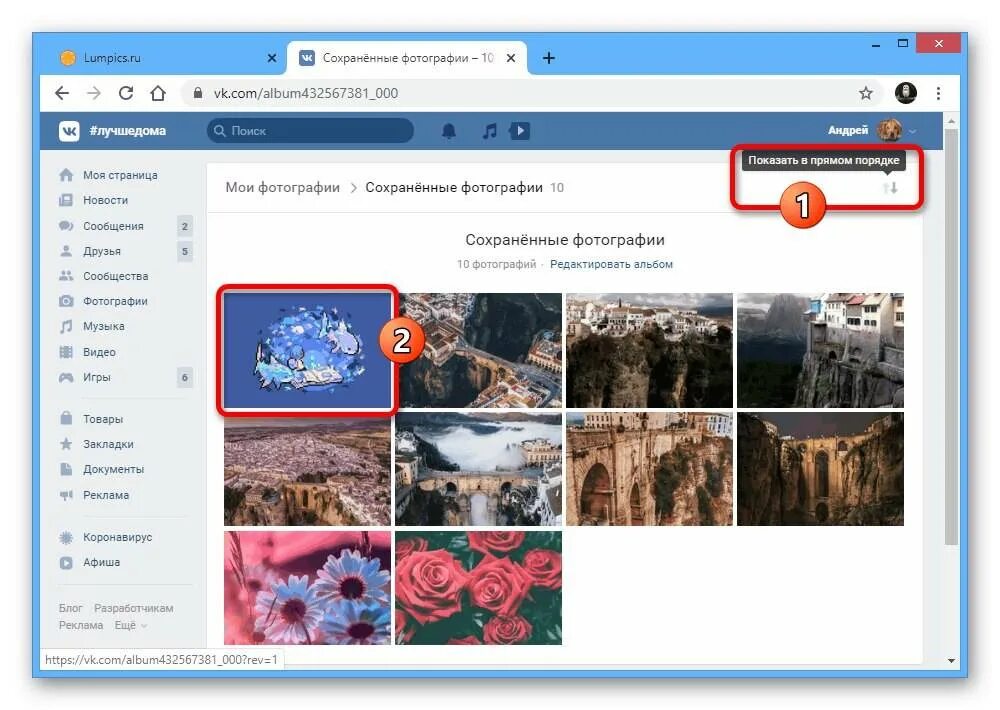Open Фотографии in sidebar
The height and width of the screenshot is (710, 1000).
pyautogui.click(x=115, y=301)
